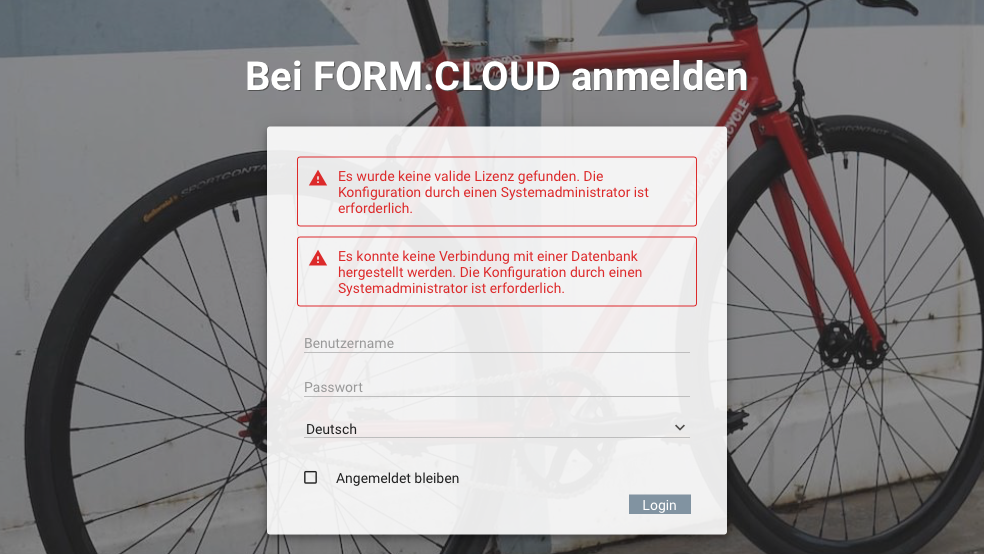Click the word Datenbank in second alert
The image size is (984, 554).
(x=604, y=256)
